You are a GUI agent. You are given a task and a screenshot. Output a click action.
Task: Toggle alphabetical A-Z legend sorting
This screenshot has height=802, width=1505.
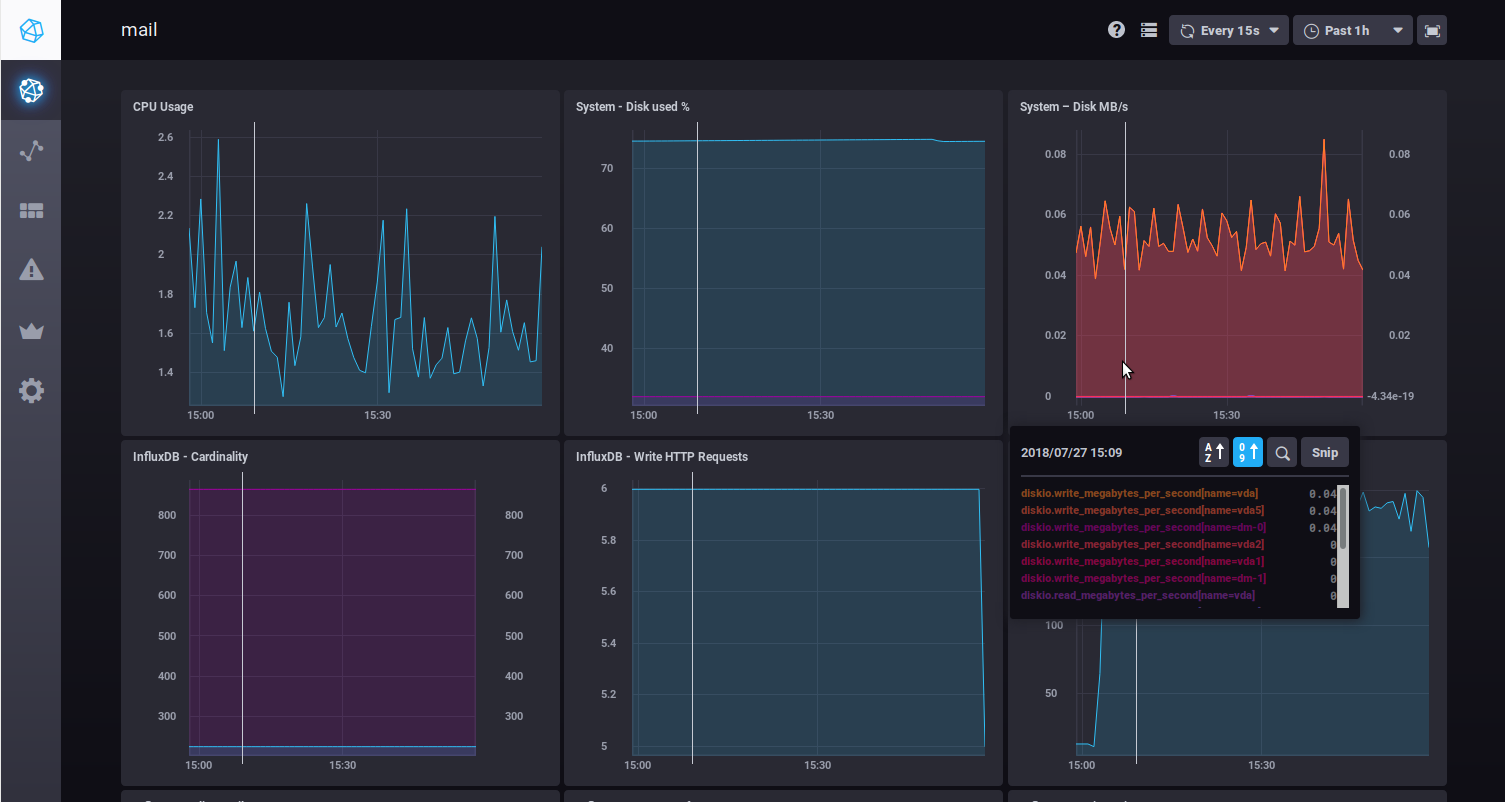(1213, 453)
